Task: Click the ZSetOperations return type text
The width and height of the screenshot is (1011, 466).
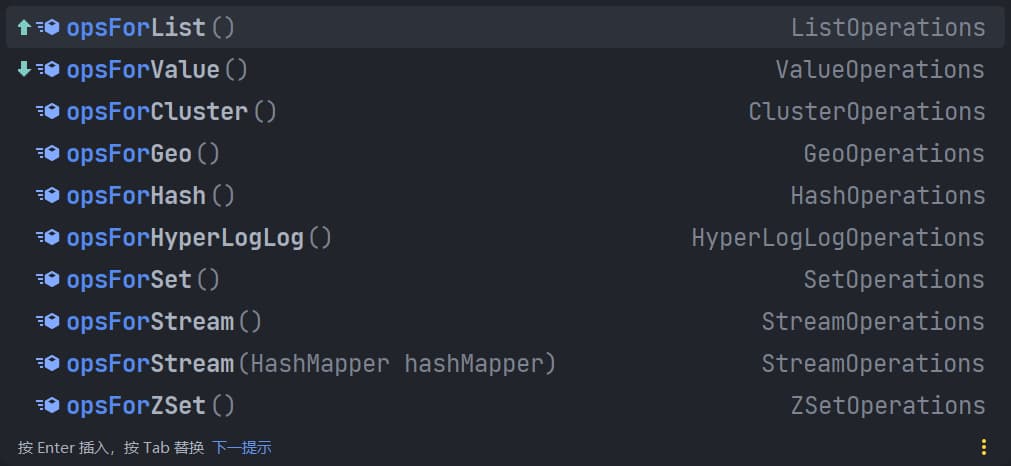Action: point(888,405)
